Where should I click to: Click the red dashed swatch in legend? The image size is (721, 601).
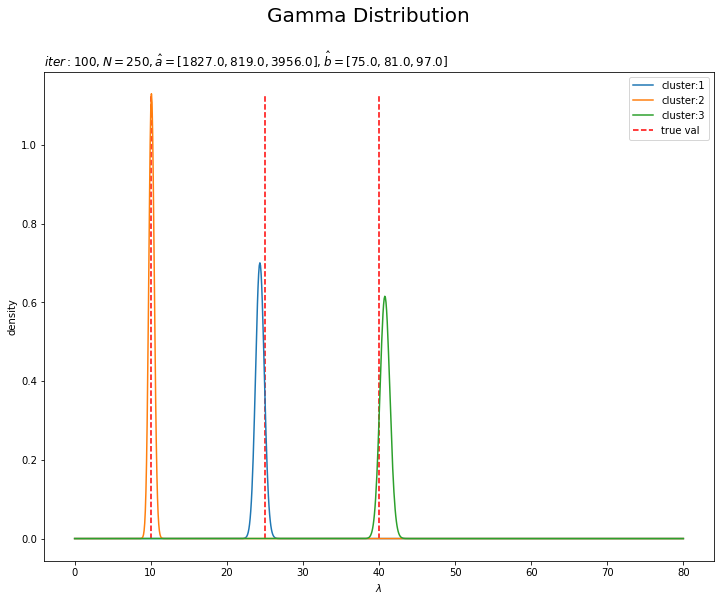(643, 130)
